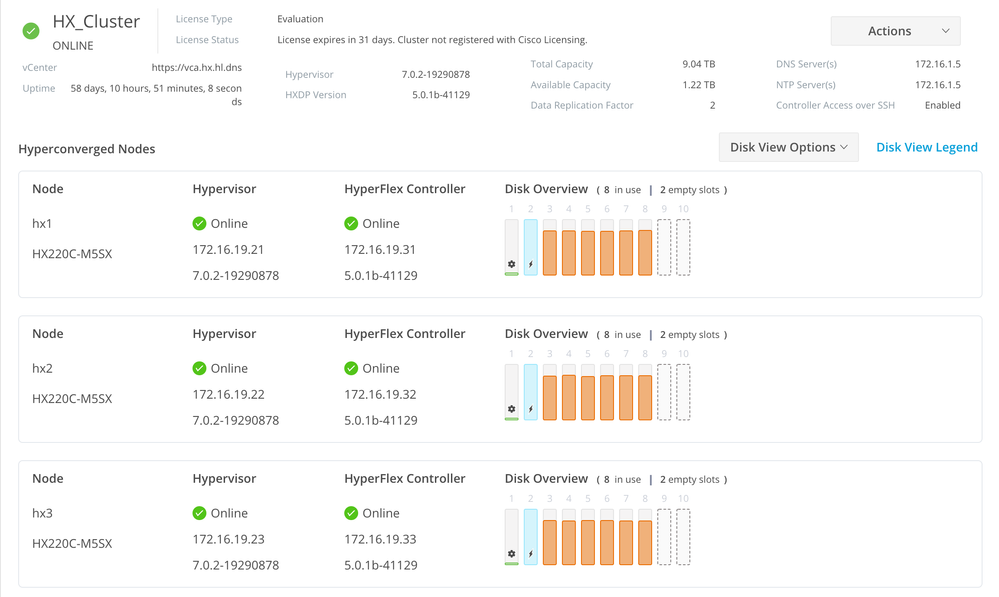
Task: Click hx3 hypervisor IP 172.16.19.23
Action: click(x=229, y=539)
